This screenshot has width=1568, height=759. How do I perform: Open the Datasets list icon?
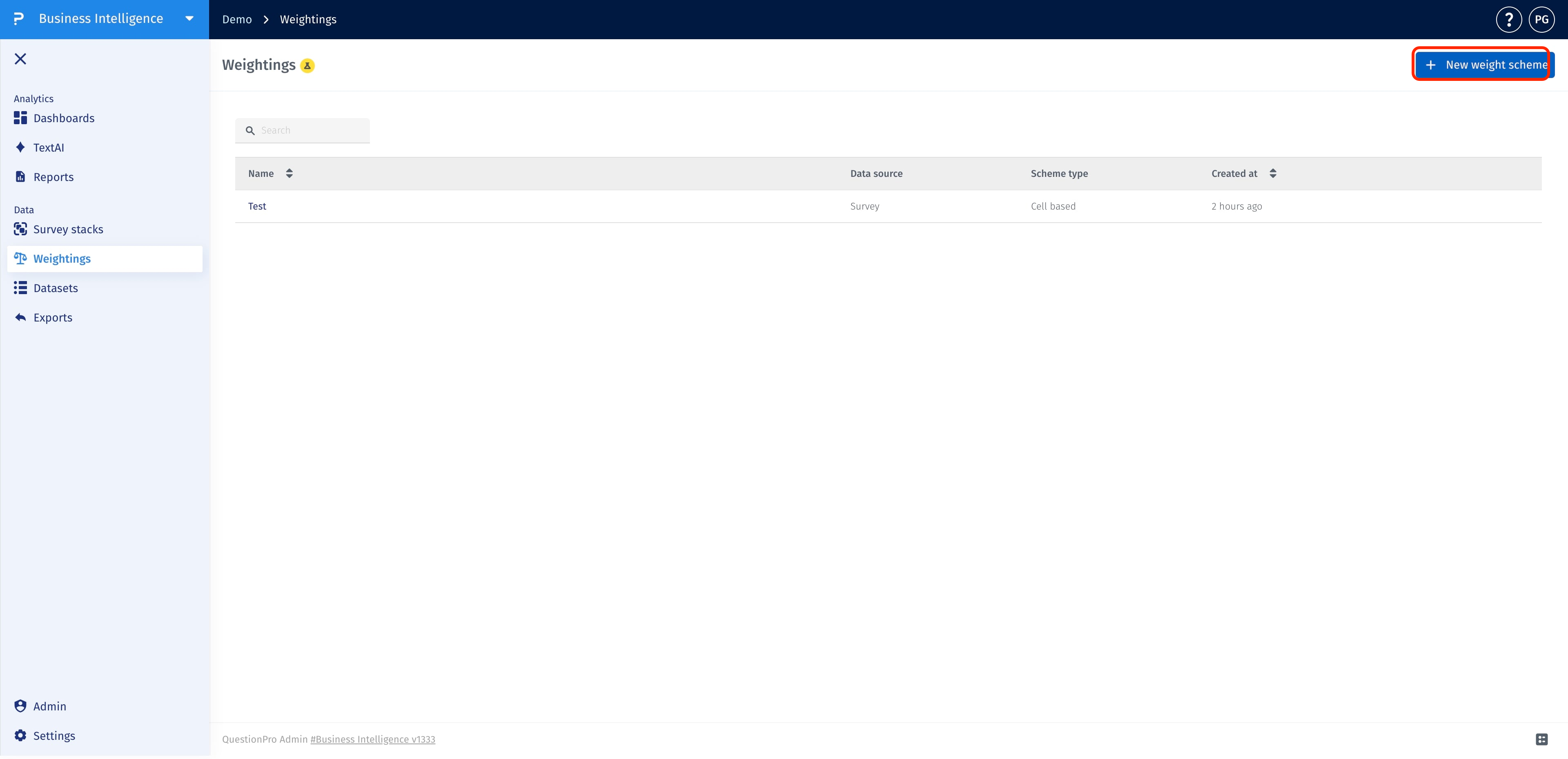(20, 288)
